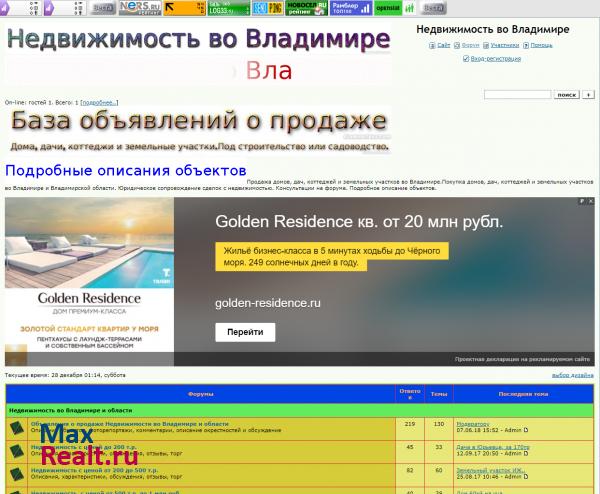Click the Недвижимость во Владимире и области category

click(x=71, y=410)
